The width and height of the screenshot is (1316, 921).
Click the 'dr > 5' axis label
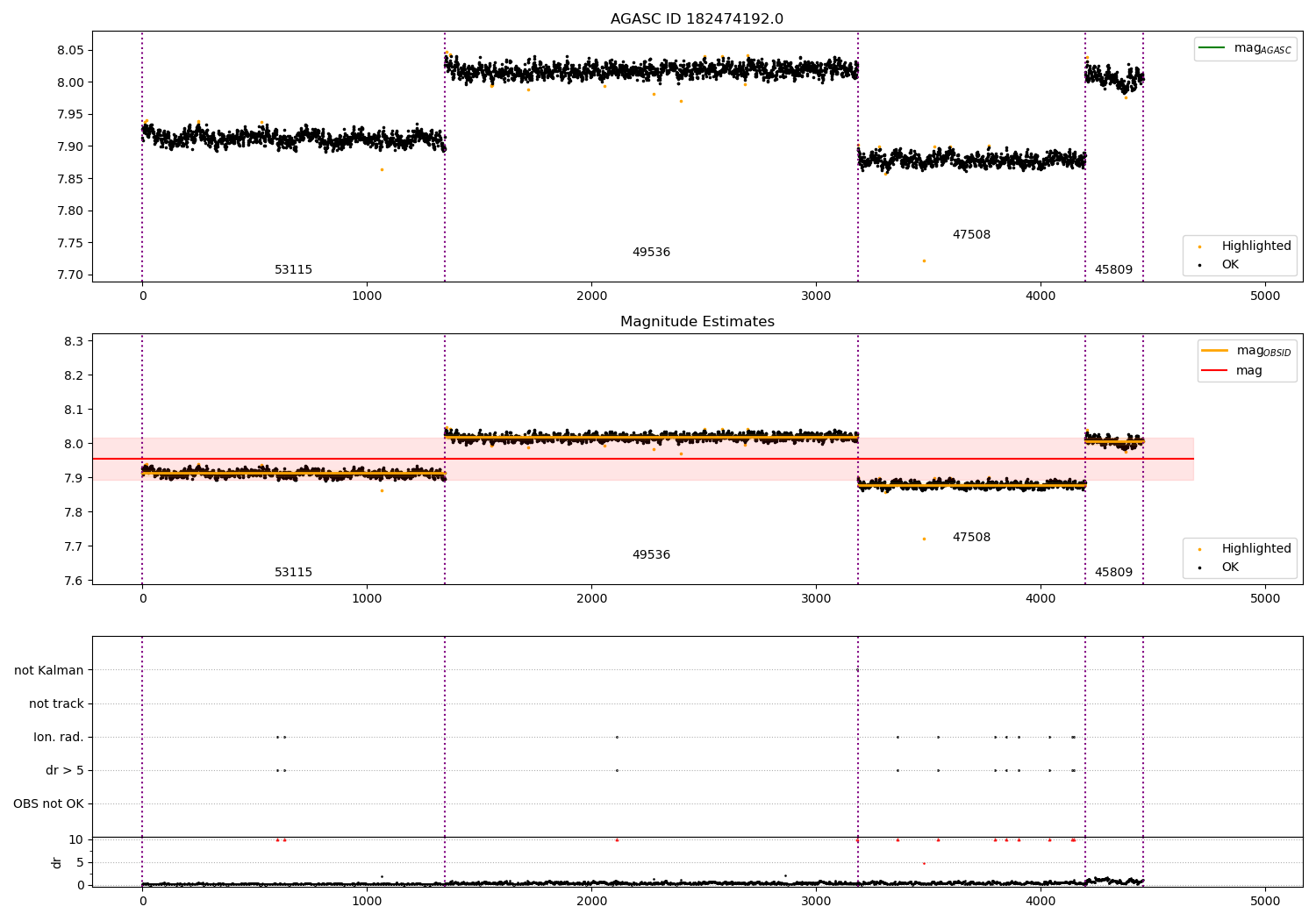click(x=65, y=771)
